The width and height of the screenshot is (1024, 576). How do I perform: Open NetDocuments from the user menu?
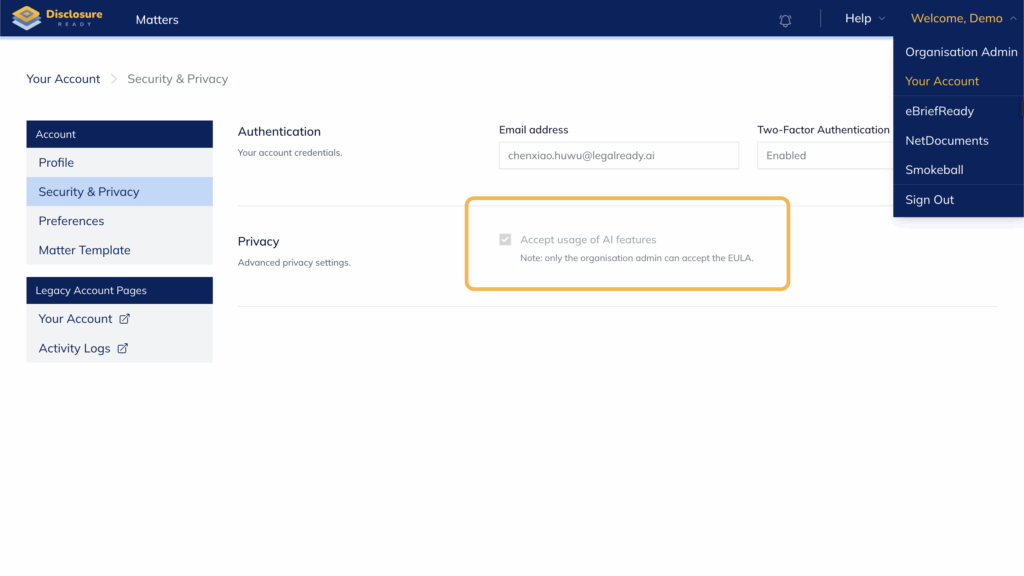(946, 141)
